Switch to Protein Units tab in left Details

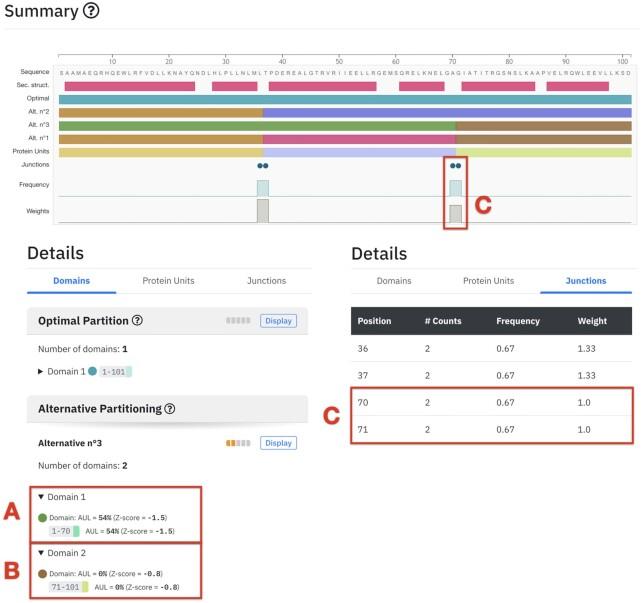point(168,281)
